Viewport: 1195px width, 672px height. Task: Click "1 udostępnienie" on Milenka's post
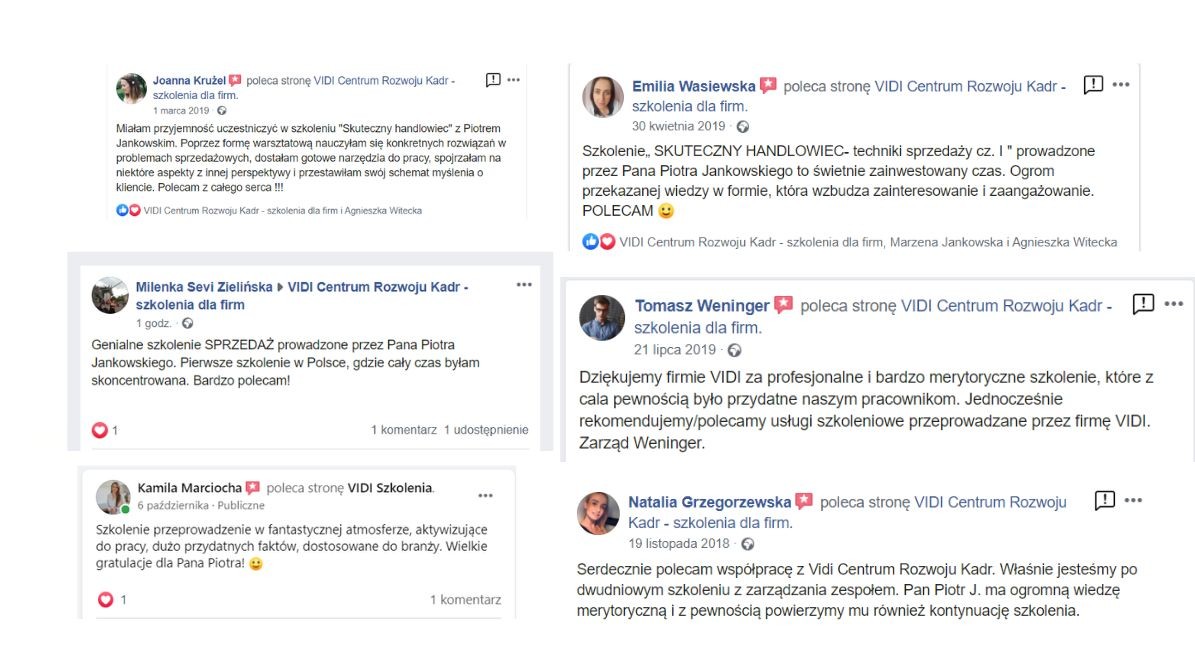(486, 430)
